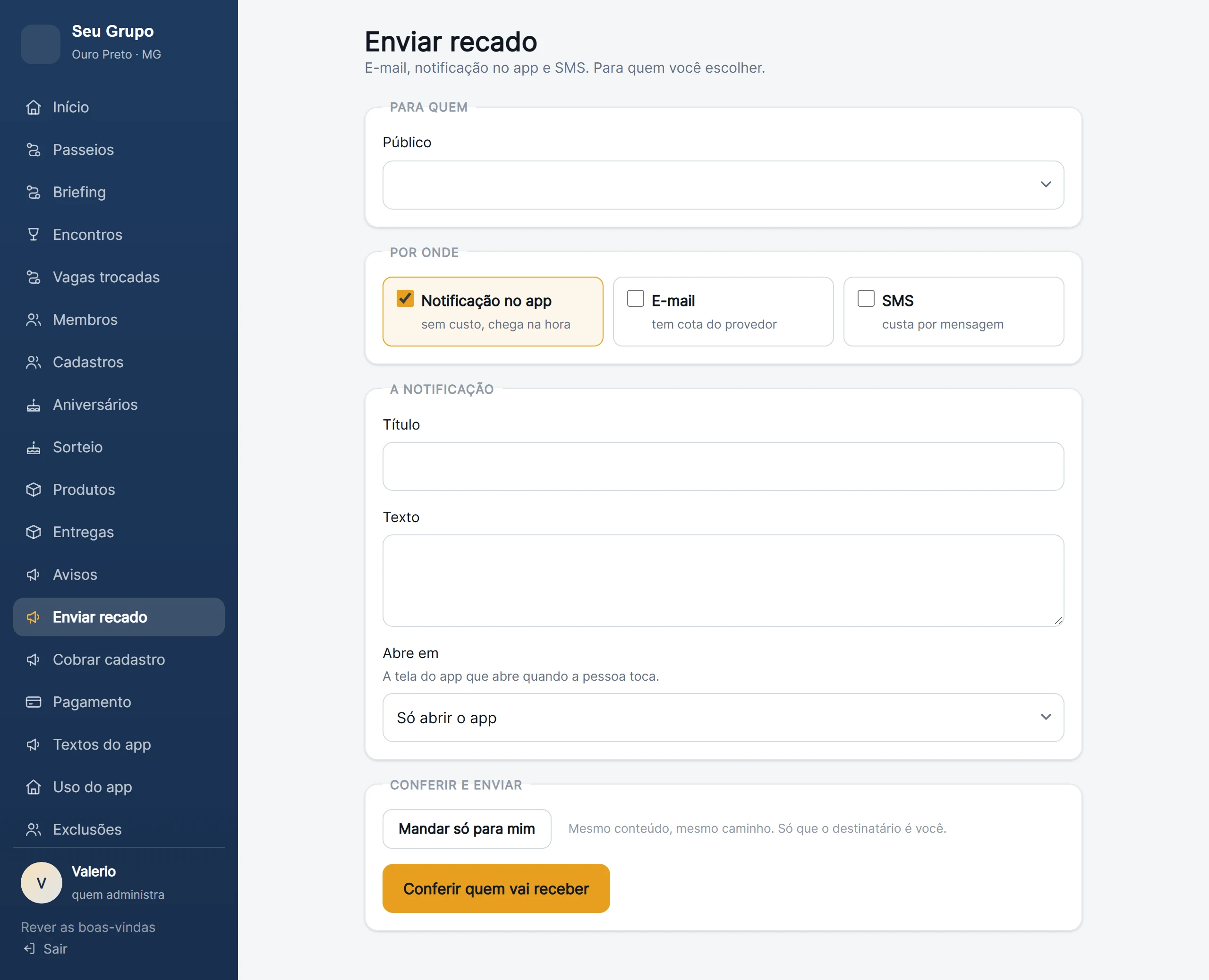The width and height of the screenshot is (1209, 980).
Task: Click the Avisos megaphone icon
Action: click(34, 574)
